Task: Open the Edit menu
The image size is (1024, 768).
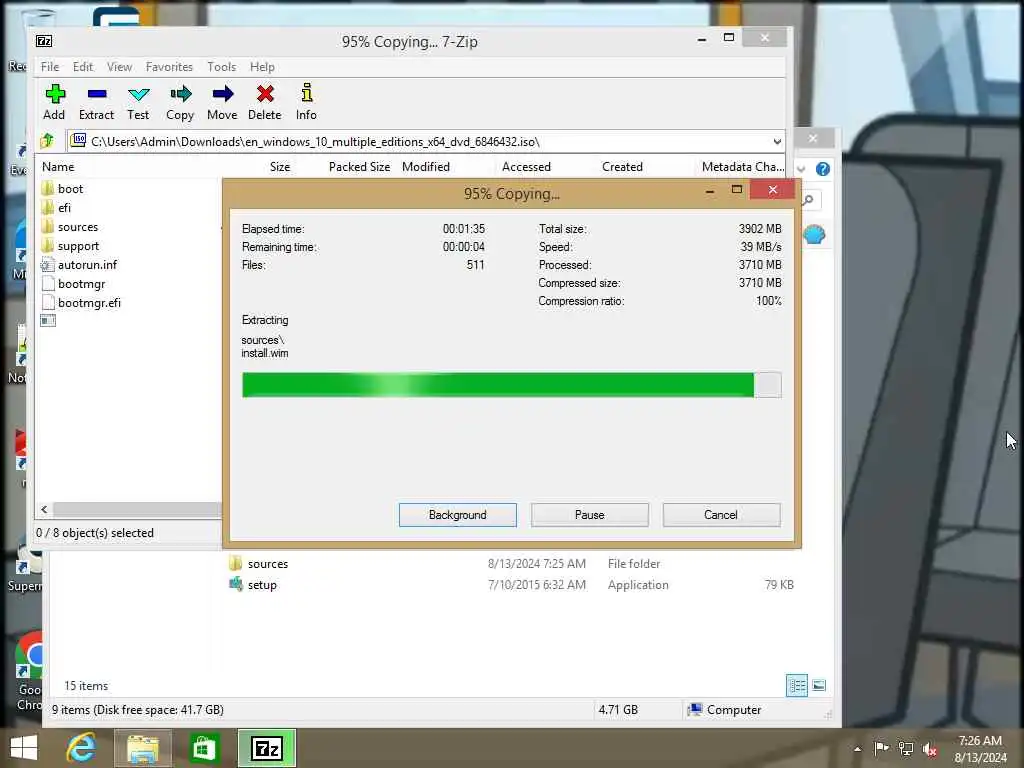Action: click(83, 67)
